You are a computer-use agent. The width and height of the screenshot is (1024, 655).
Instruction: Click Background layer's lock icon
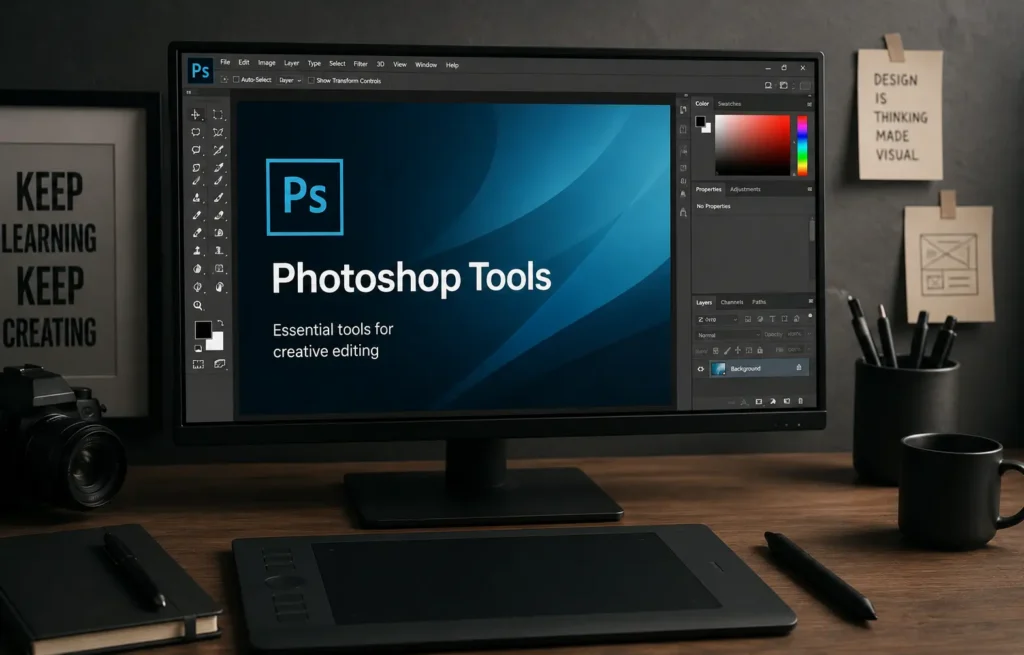[799, 368]
